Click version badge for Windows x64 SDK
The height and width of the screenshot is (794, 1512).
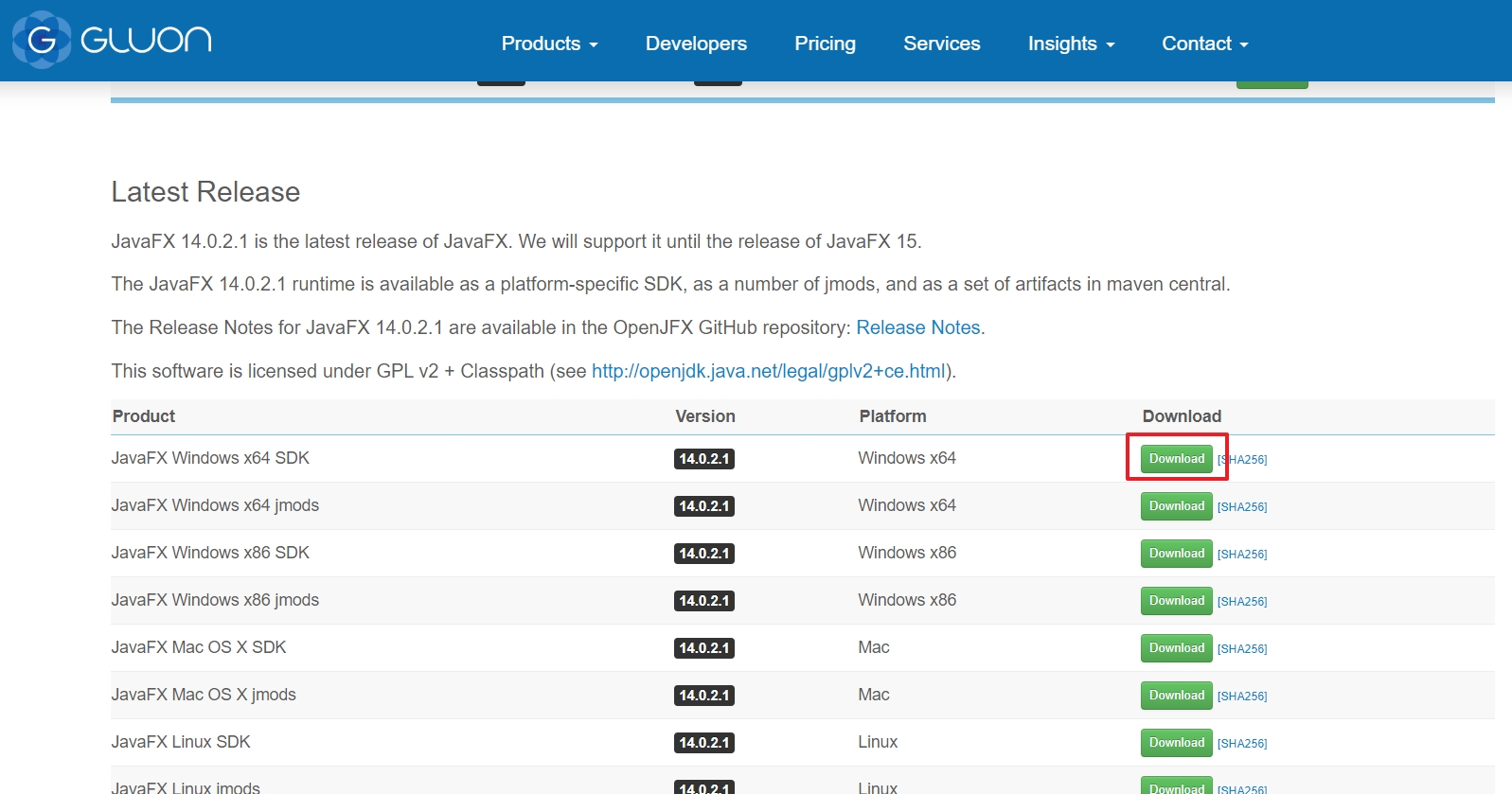tap(704, 459)
